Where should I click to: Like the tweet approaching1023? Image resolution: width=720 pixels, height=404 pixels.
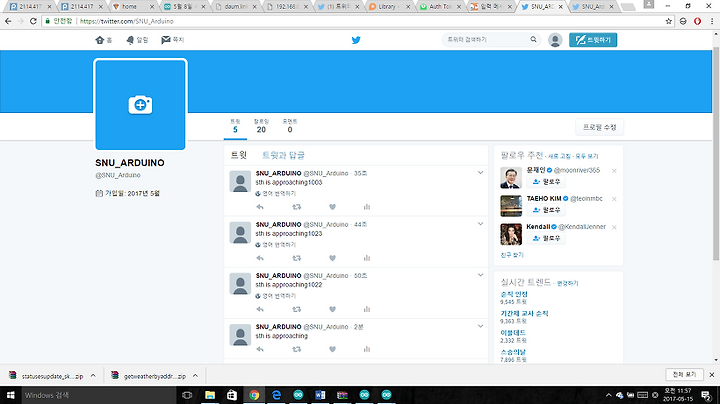tap(332, 258)
